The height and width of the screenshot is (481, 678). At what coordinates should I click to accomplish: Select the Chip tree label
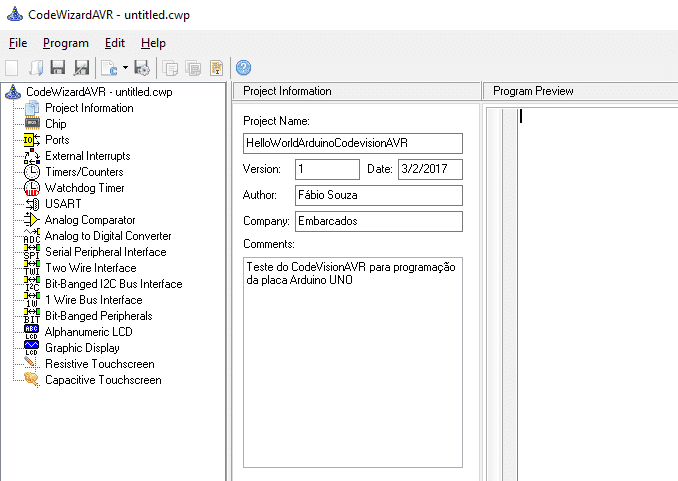[56, 124]
